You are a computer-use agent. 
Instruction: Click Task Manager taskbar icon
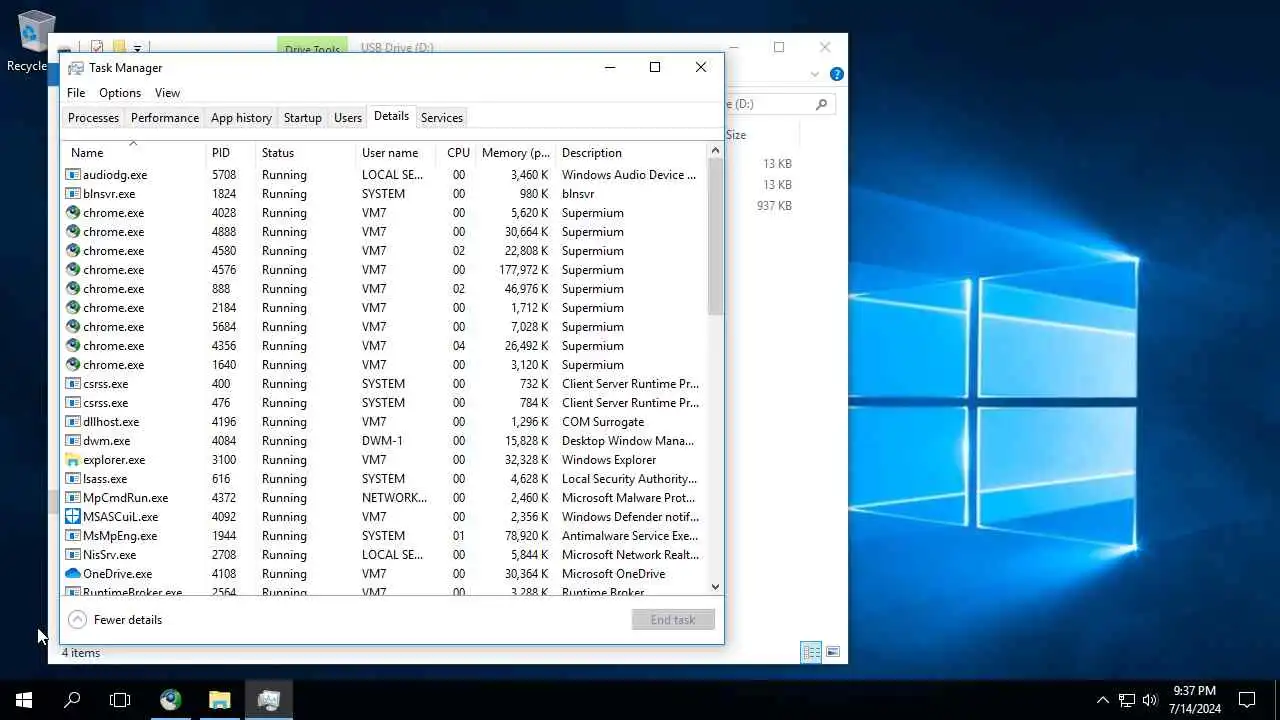(x=268, y=700)
